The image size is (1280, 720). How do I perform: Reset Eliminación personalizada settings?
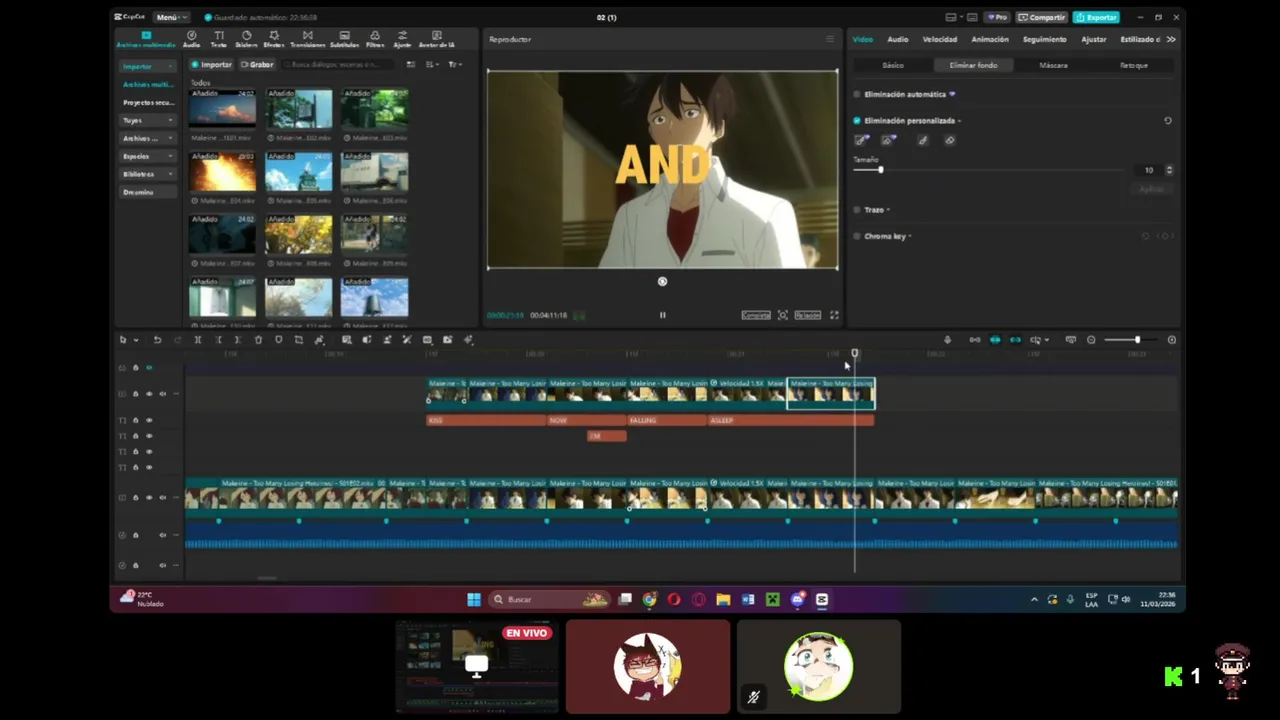tap(1167, 120)
